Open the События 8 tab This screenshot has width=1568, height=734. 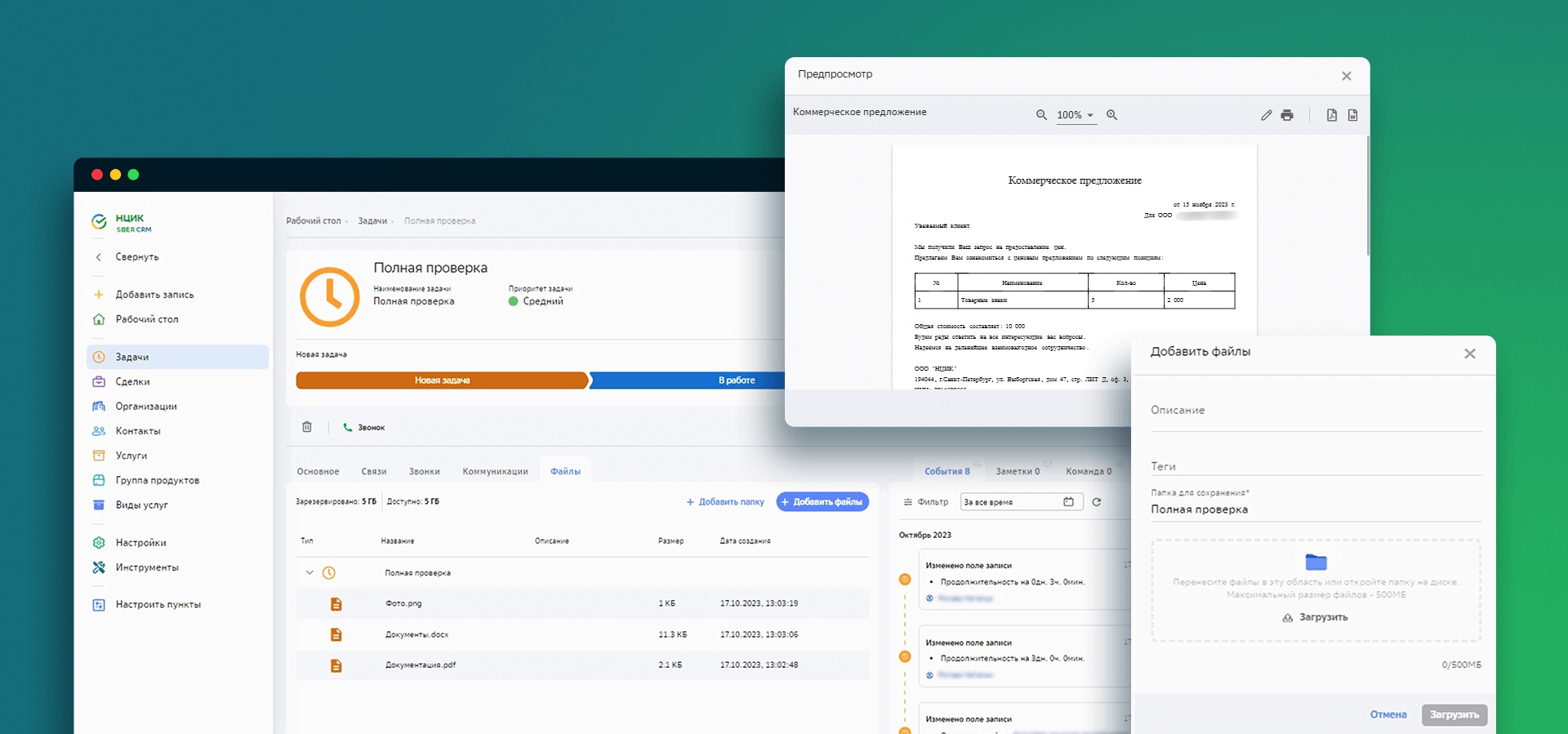tap(947, 471)
